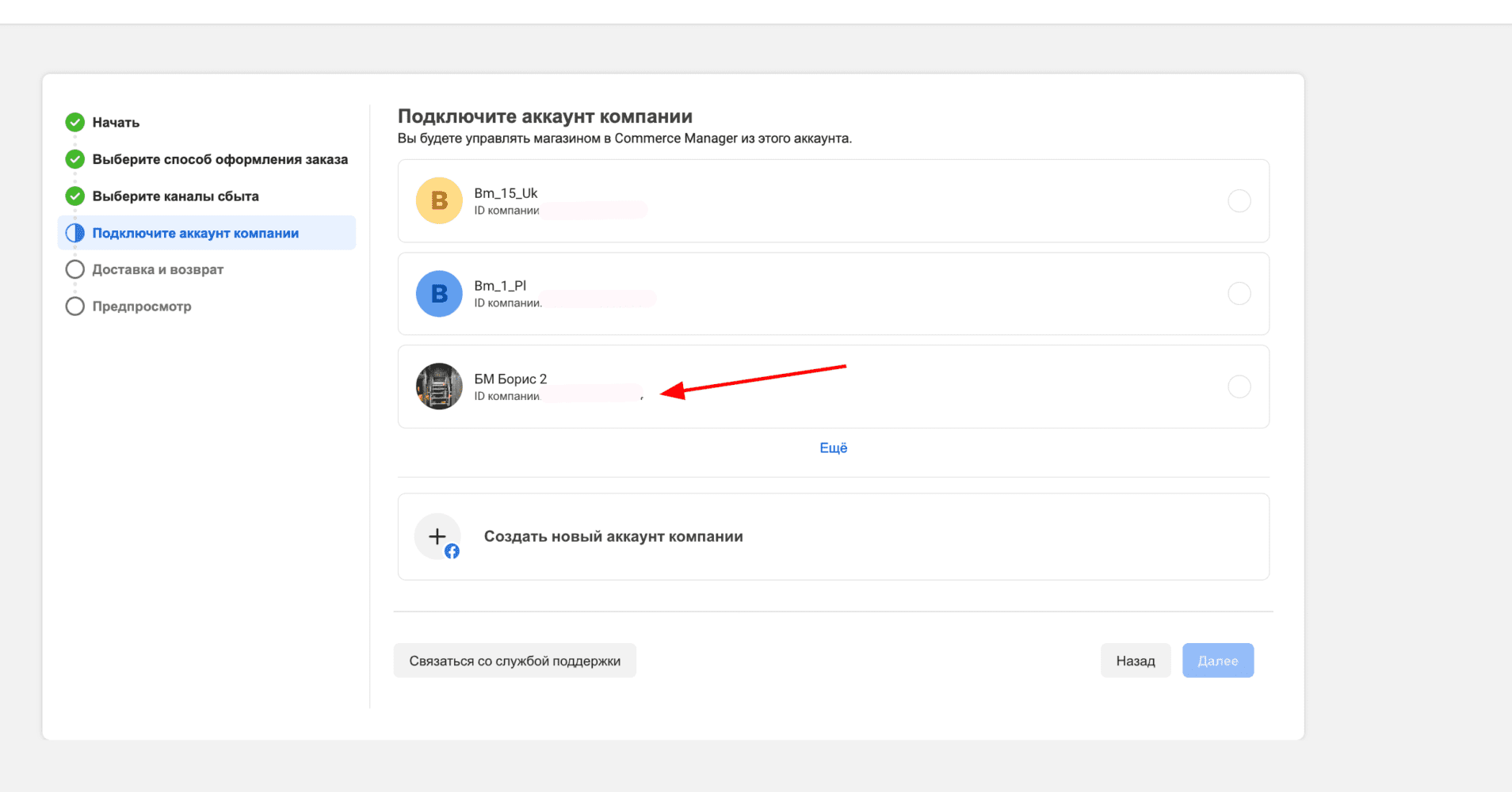The height and width of the screenshot is (792, 1512).
Task: Select the Bm_1_Pl radio button
Action: coord(1239,294)
